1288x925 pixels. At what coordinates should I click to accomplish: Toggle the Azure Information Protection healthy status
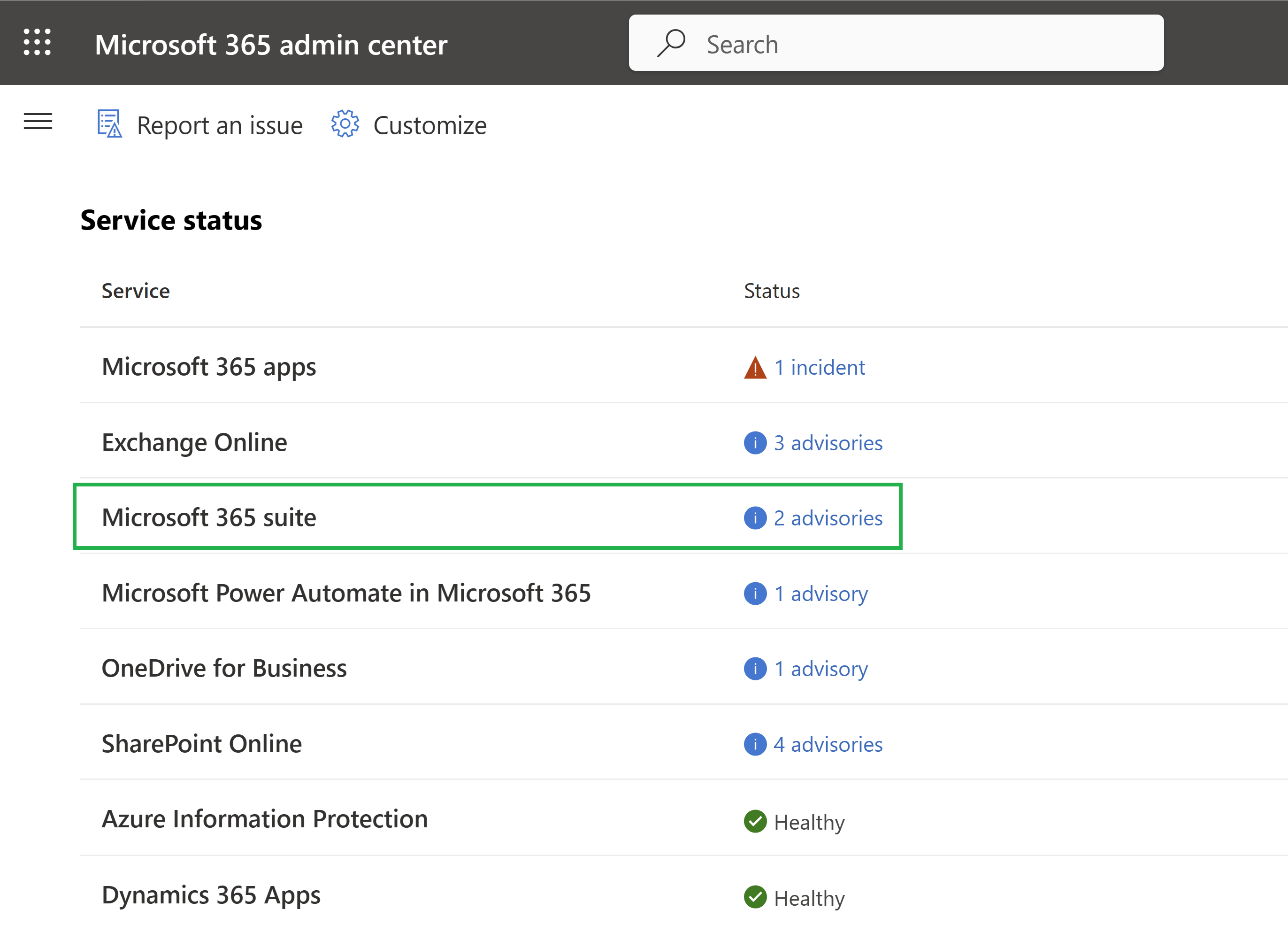click(x=800, y=819)
